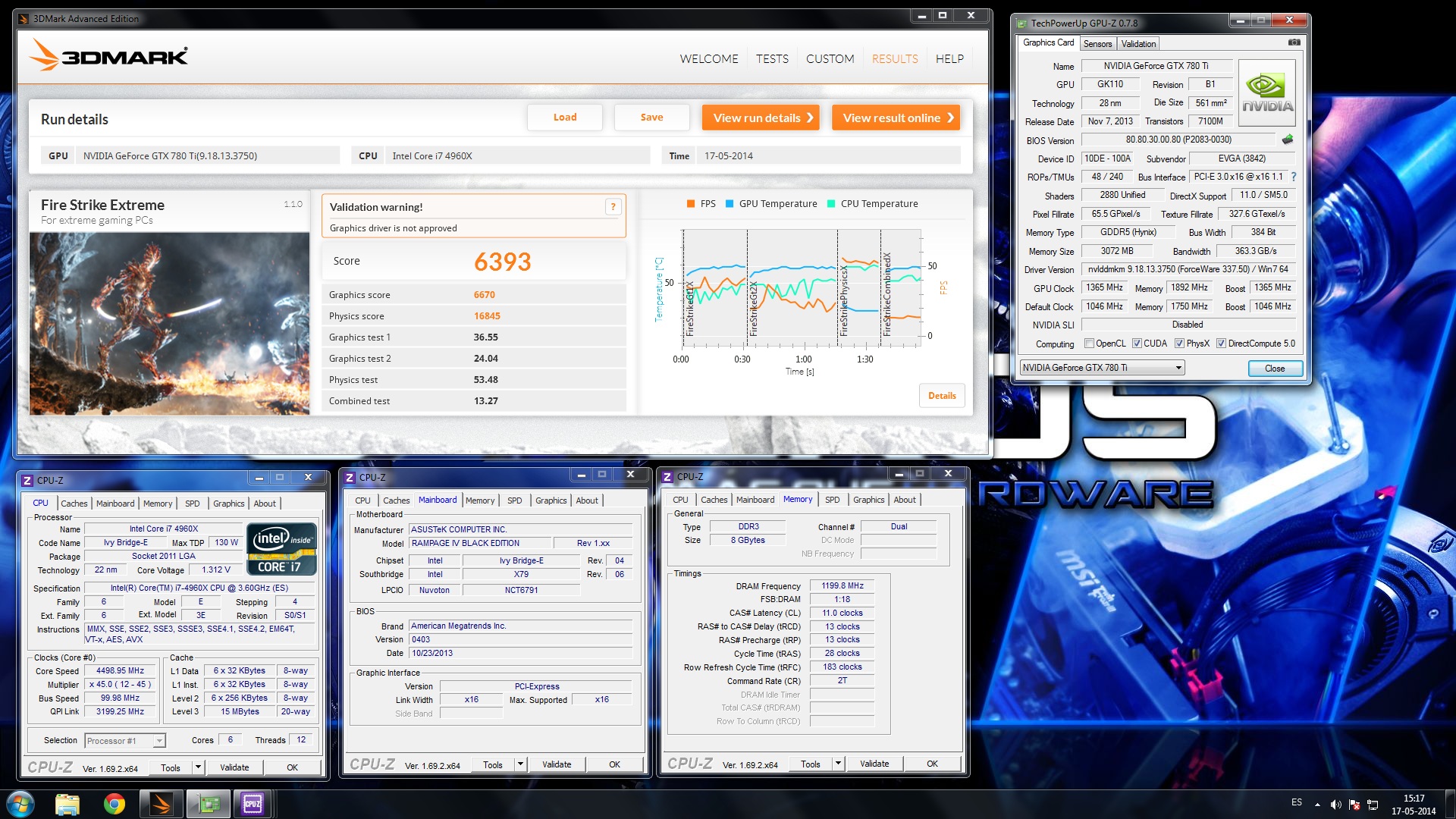This screenshot has height=819, width=1456.
Task: Expand Tools dropdown arrow in Memory window
Action: pos(839,764)
